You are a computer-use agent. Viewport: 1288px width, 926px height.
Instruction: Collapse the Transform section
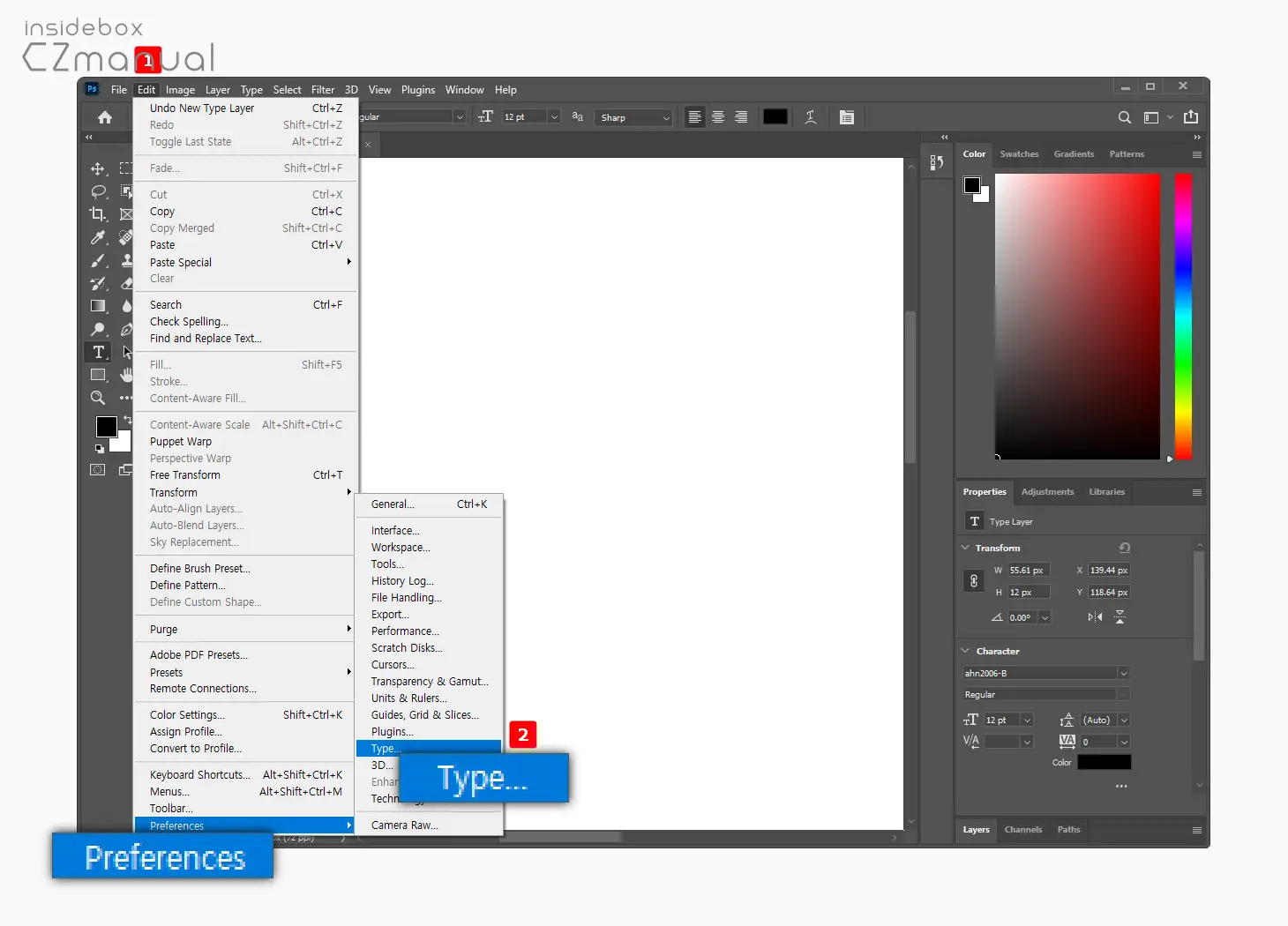click(965, 548)
